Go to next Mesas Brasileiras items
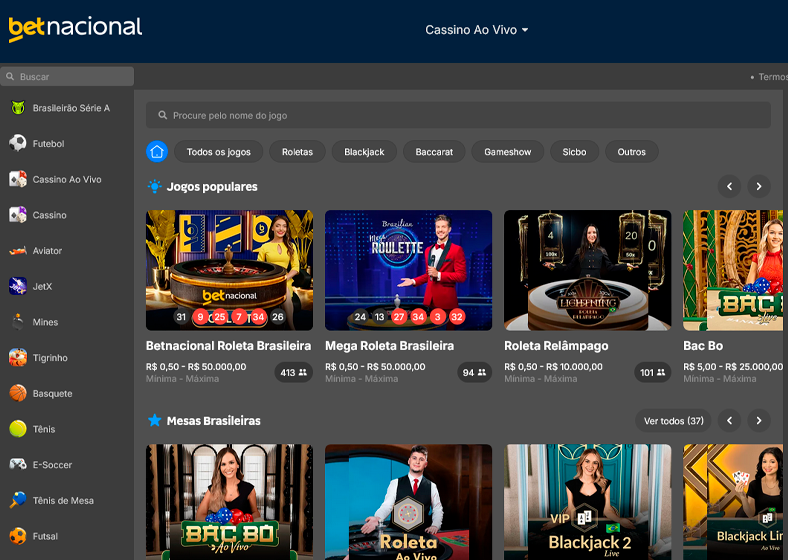Viewport: 788px width, 560px height. pos(759,421)
